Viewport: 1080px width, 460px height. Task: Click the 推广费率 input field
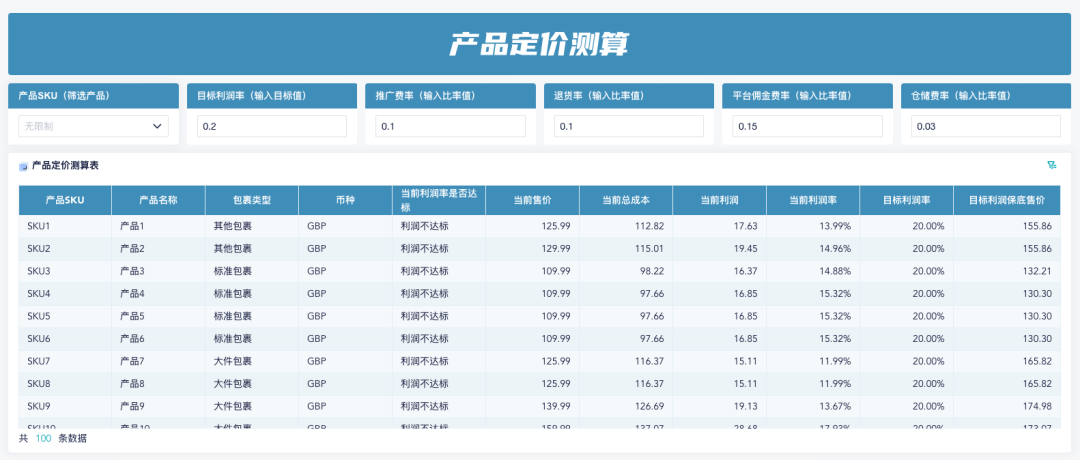click(450, 126)
